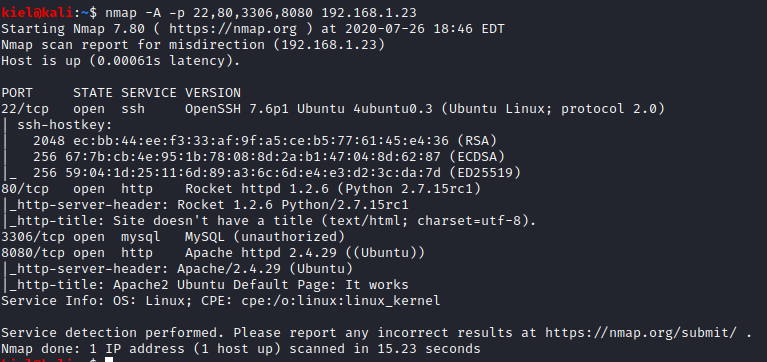Click the https://nmap.org link in the Starting Nmap line
This screenshot has width=767, height=362.
pos(233,29)
